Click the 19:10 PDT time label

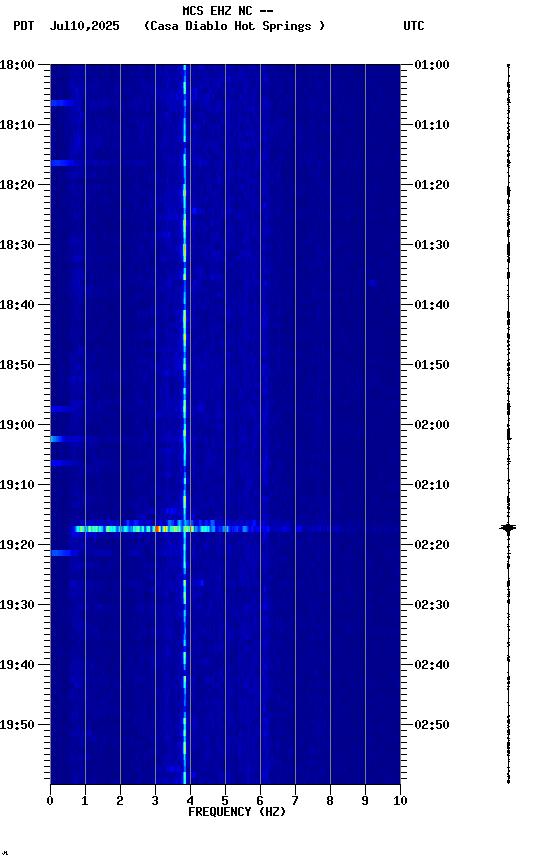click(x=17, y=485)
